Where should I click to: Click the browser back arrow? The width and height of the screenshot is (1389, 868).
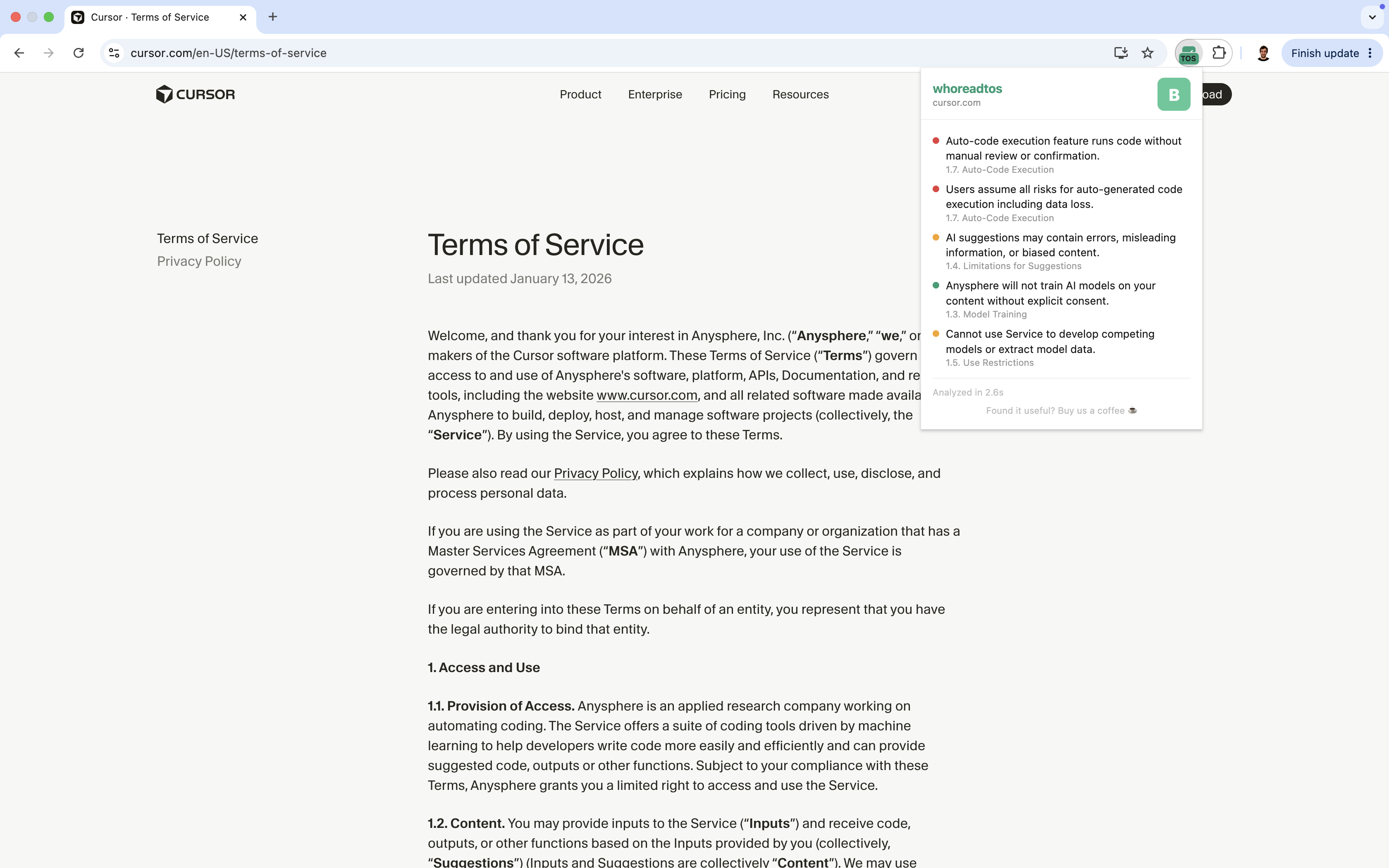[19, 53]
